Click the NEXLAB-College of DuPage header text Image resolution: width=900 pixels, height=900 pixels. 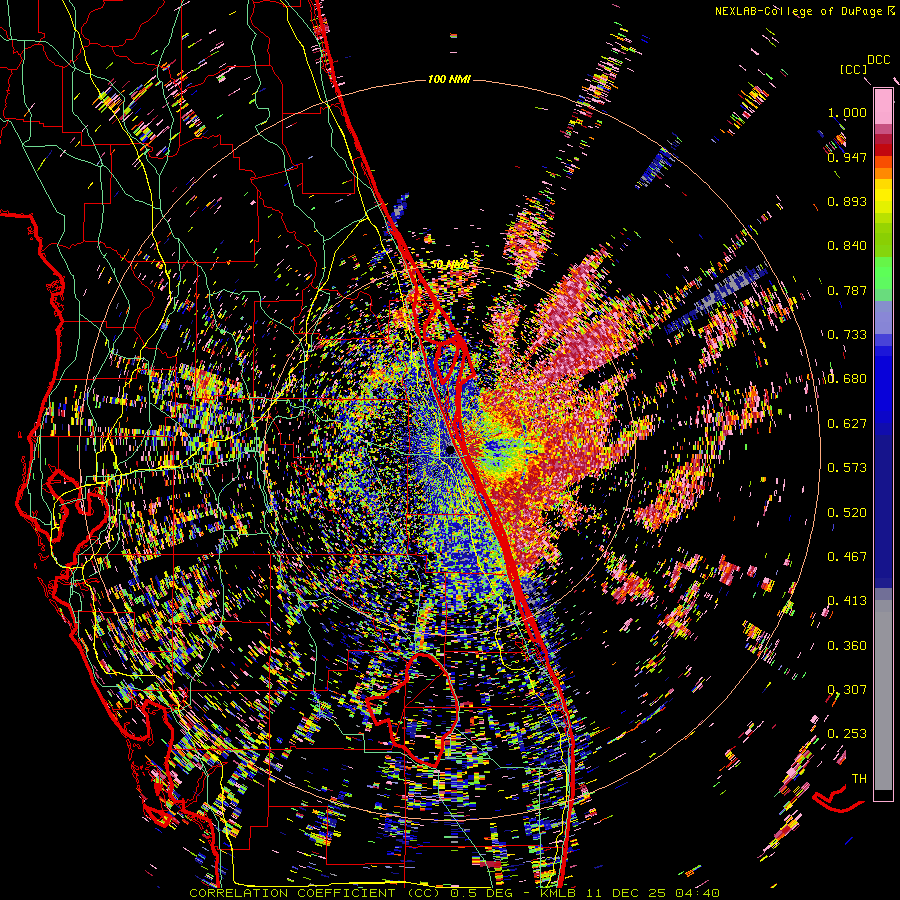(798, 11)
